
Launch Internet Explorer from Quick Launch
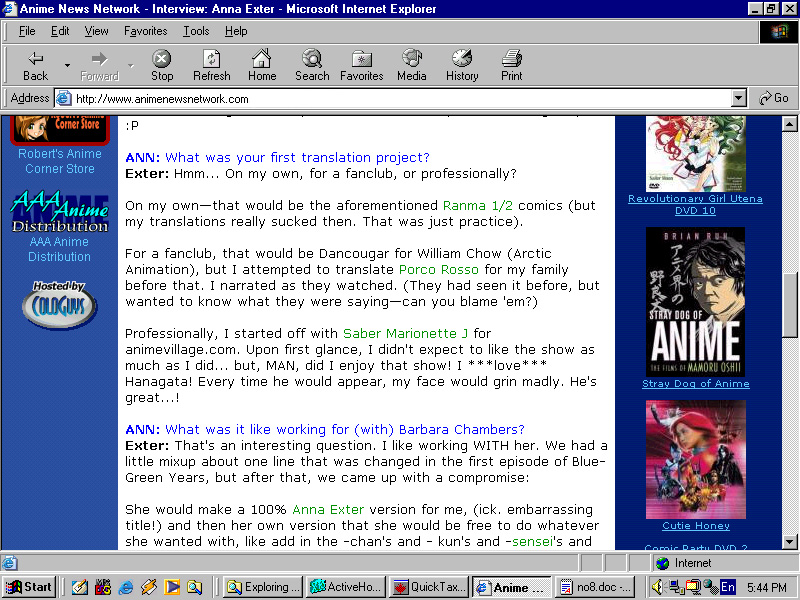pos(126,587)
